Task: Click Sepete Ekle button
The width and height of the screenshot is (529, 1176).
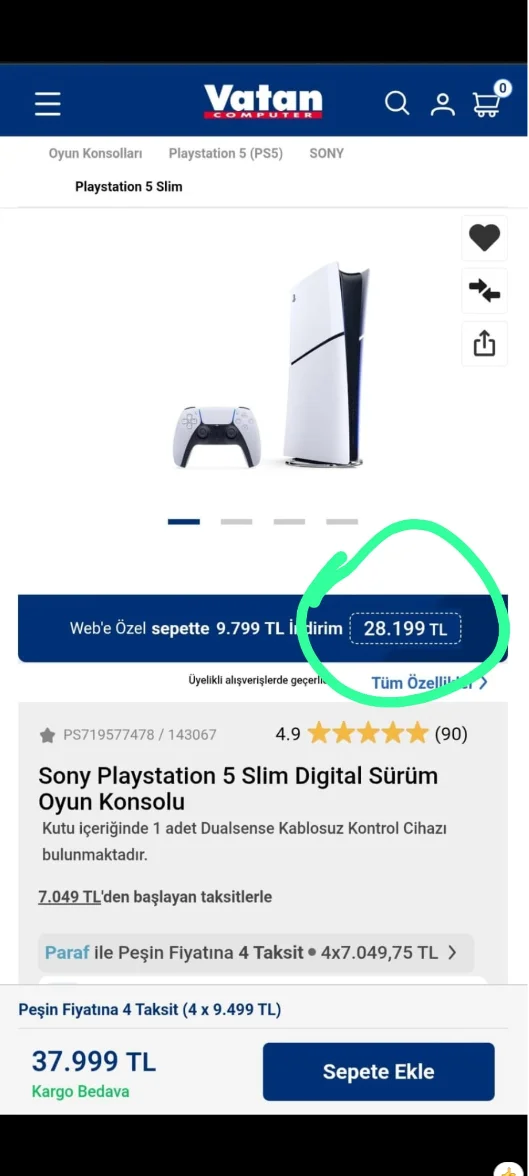Action: (x=378, y=1072)
